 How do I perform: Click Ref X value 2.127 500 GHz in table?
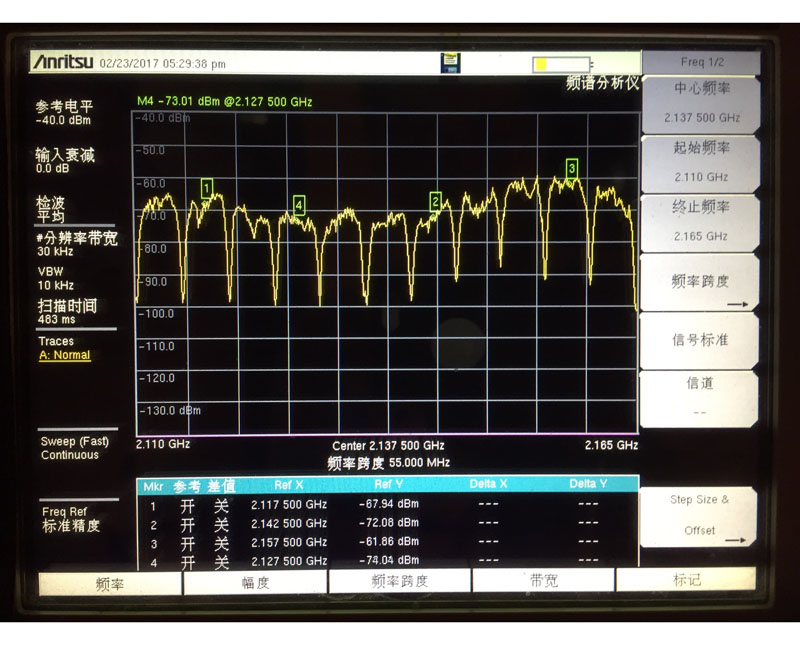(x=289, y=561)
